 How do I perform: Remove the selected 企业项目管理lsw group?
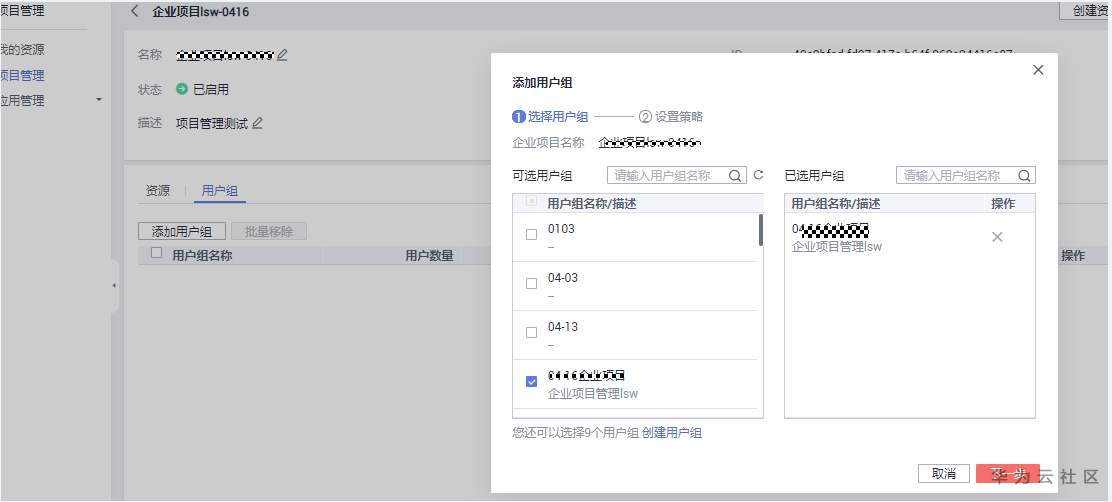[x=997, y=237]
